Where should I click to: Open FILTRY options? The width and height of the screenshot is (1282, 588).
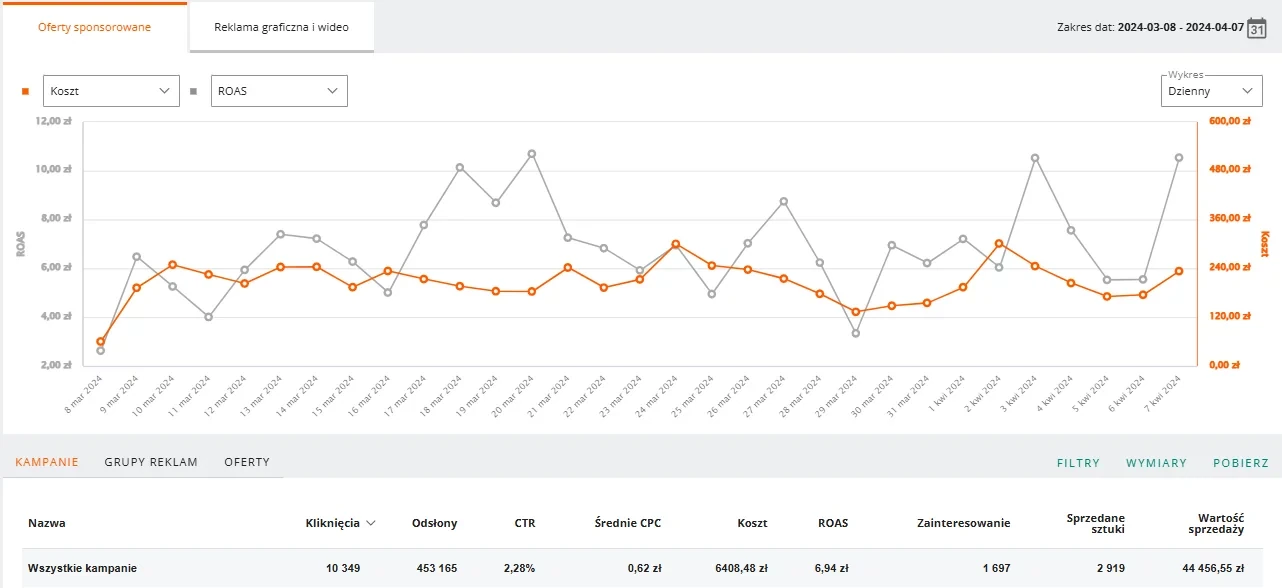tap(1079, 463)
